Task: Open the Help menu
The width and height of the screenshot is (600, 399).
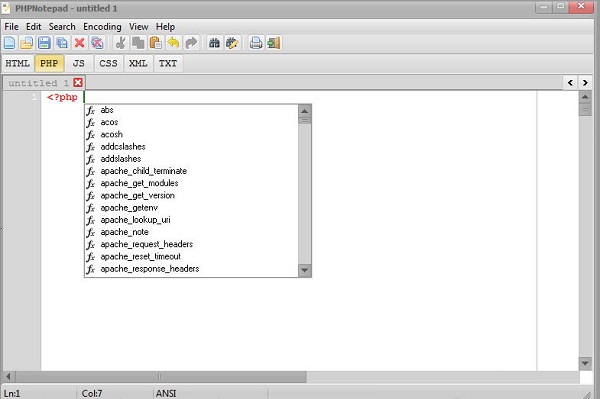Action: pyautogui.click(x=165, y=27)
